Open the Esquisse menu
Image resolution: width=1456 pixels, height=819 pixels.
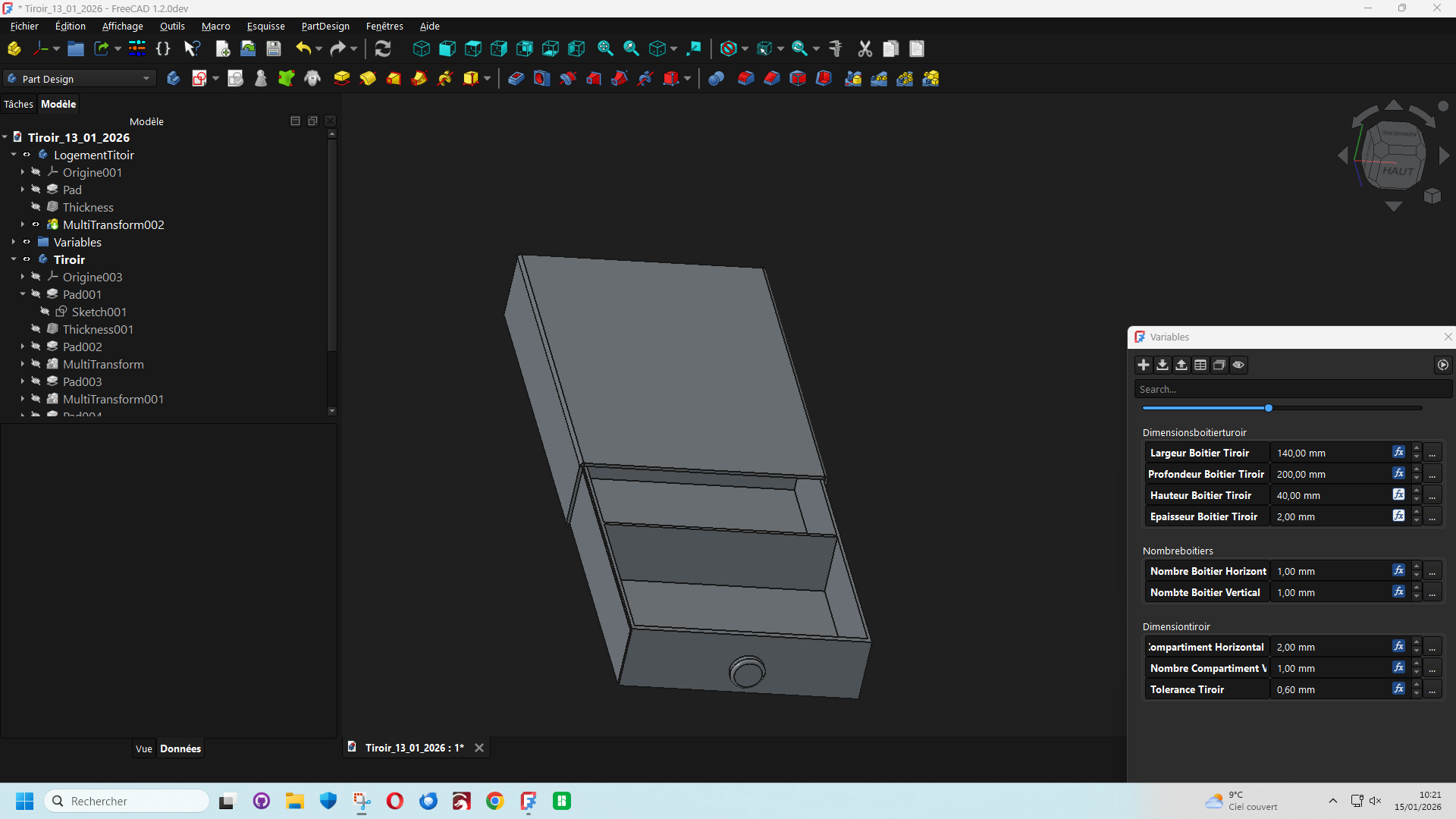click(x=265, y=27)
